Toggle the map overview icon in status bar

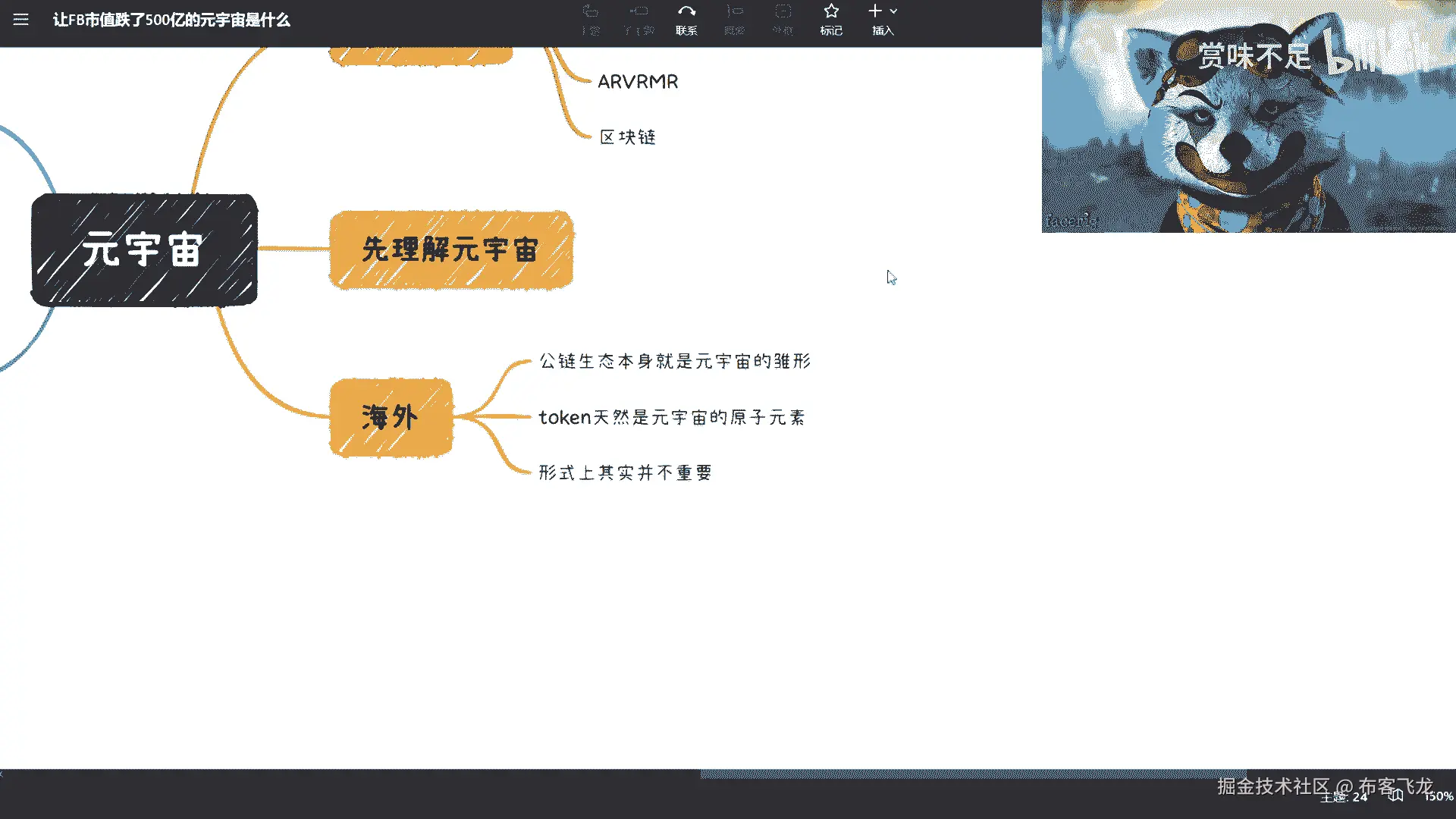pos(1395,795)
